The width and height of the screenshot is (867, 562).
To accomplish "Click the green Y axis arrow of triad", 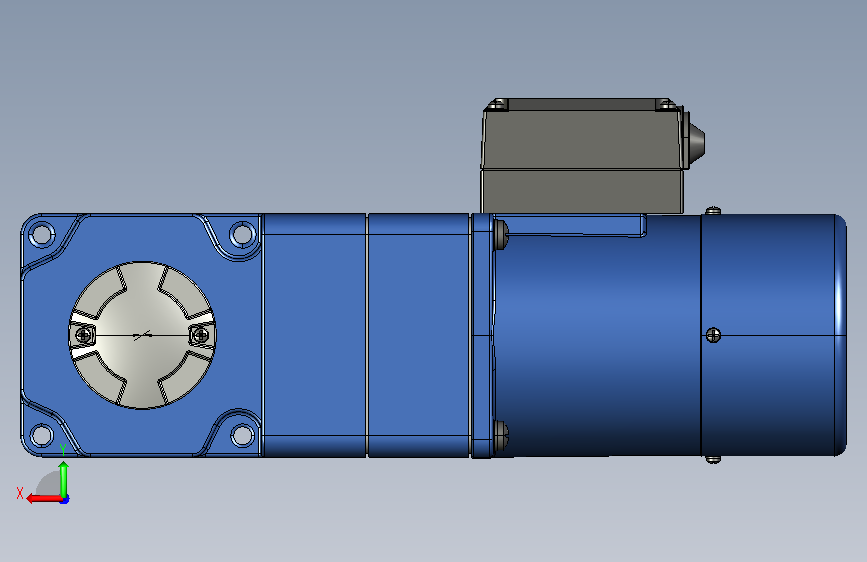I will (64, 479).
